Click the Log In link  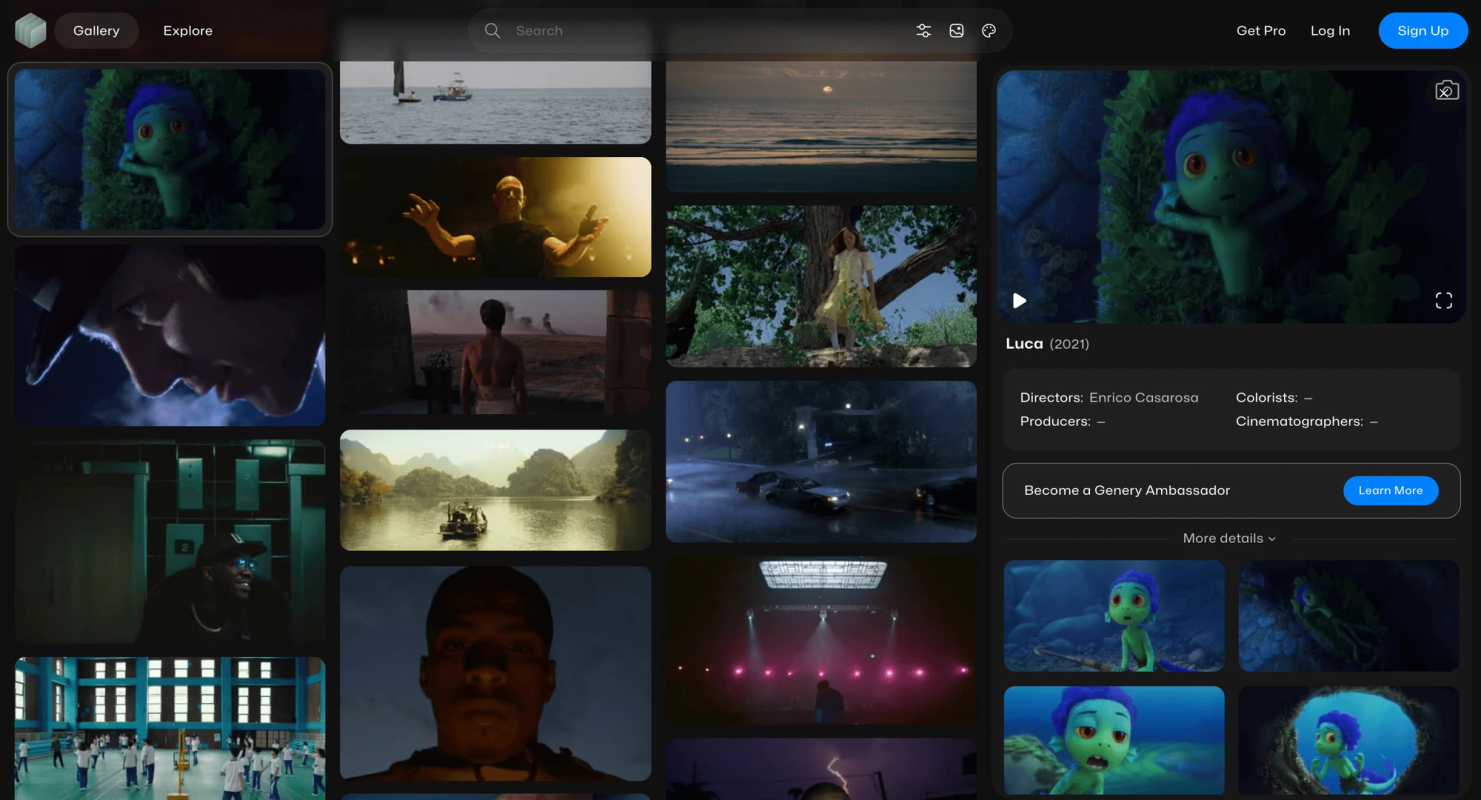pyautogui.click(x=1330, y=31)
